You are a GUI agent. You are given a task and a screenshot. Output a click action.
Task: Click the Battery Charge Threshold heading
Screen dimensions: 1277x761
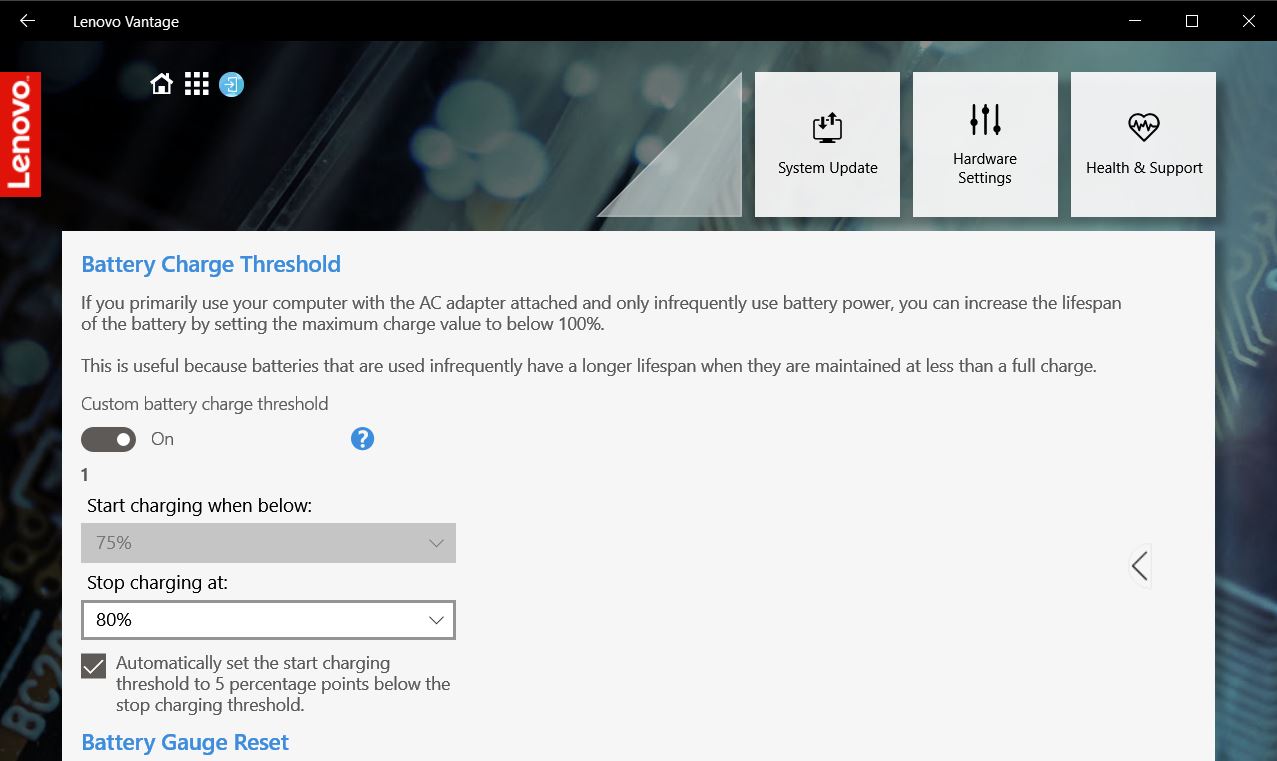(211, 264)
